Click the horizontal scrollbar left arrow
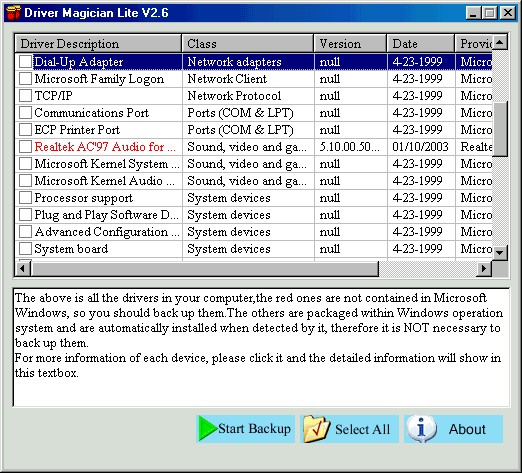The height and width of the screenshot is (473, 522). [23, 269]
